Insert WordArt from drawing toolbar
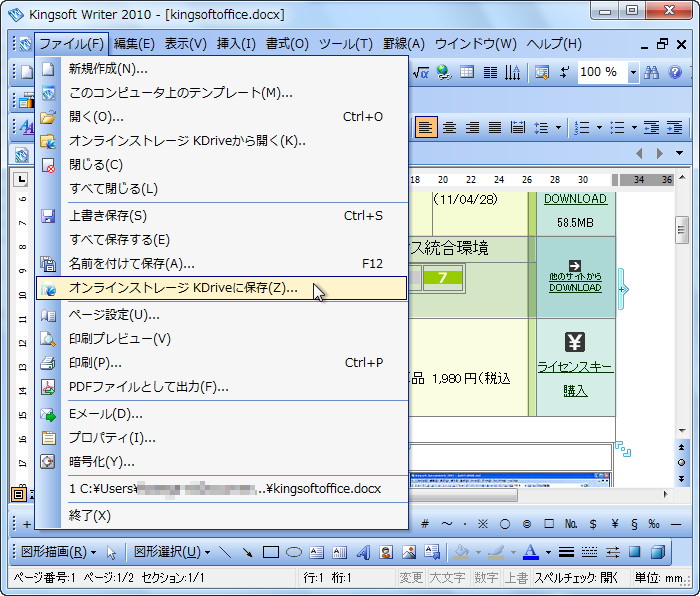 click(x=363, y=553)
